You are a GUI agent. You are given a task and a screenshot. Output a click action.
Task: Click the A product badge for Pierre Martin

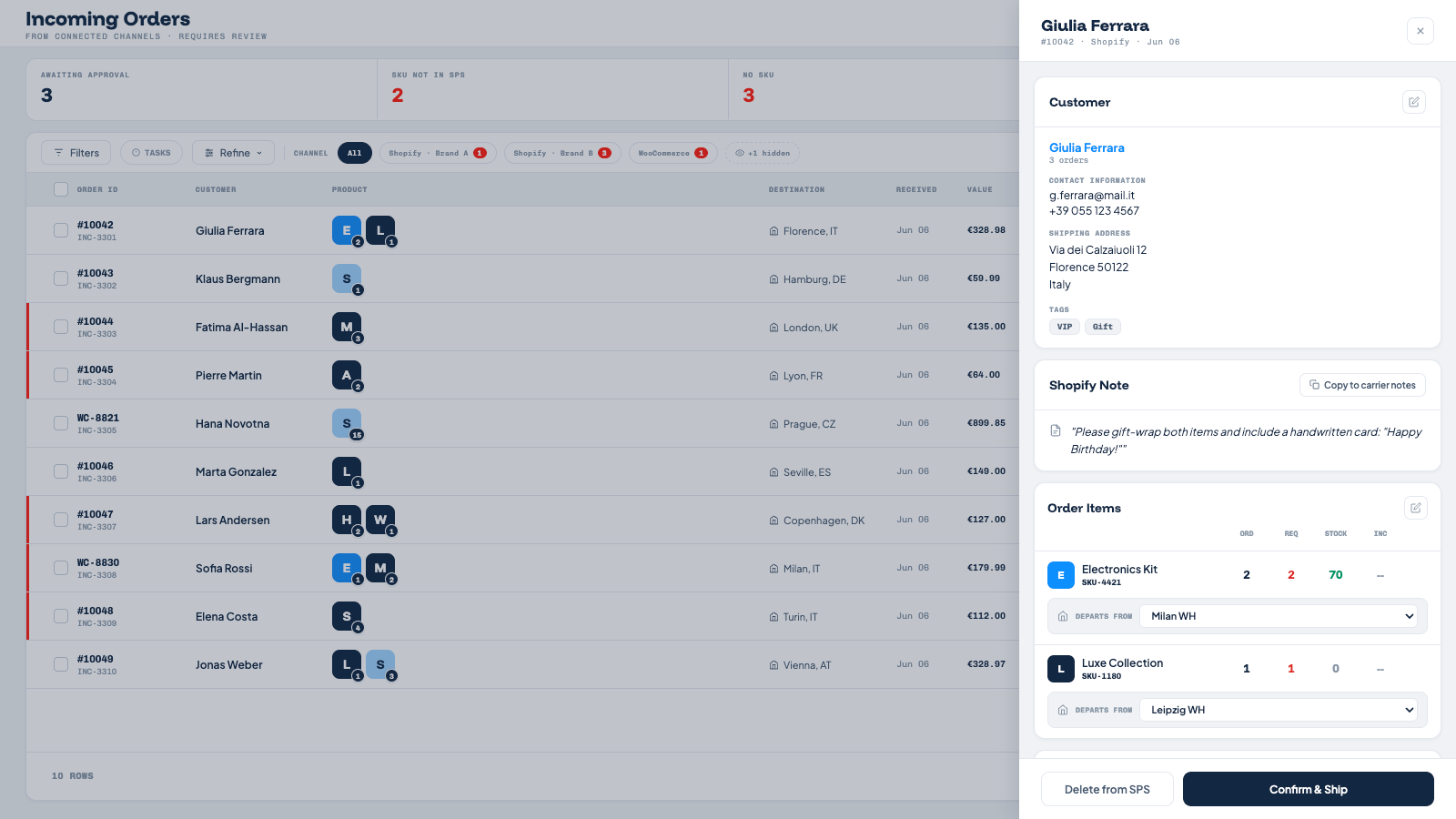(x=347, y=375)
